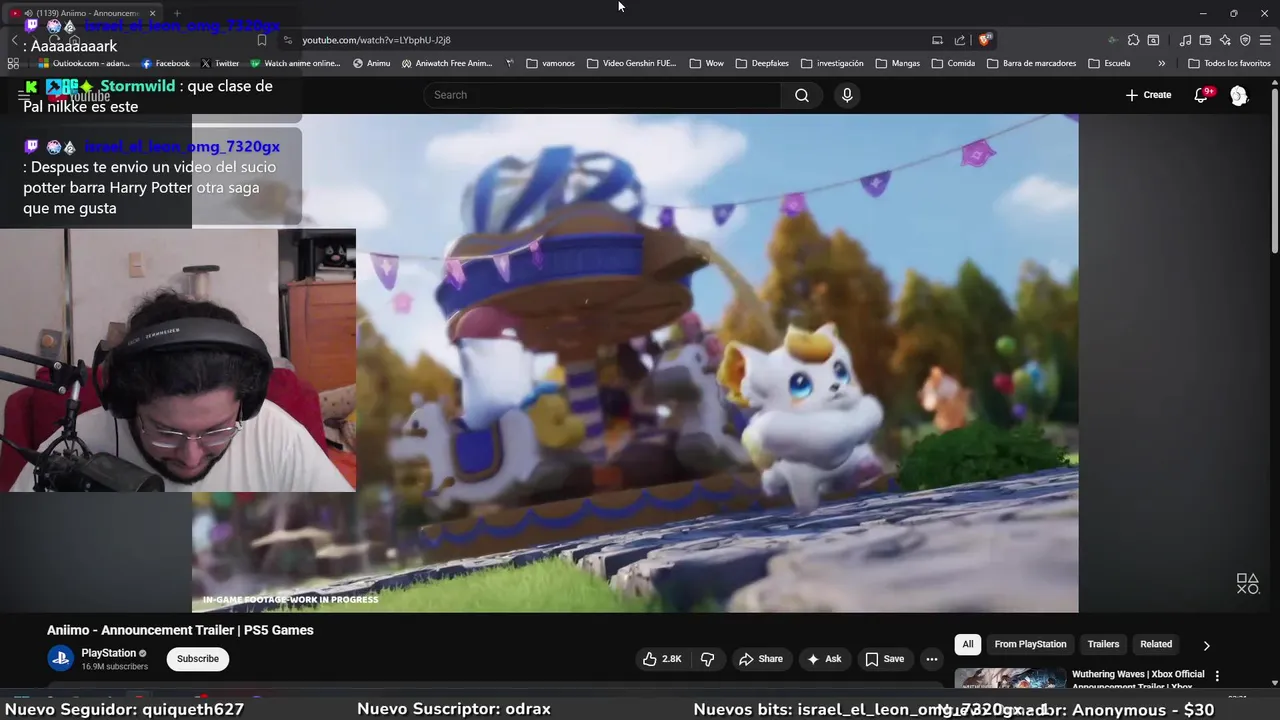Viewport: 1280px width, 720px height.
Task: Open Watch anime online bookmark
Action: coord(296,63)
